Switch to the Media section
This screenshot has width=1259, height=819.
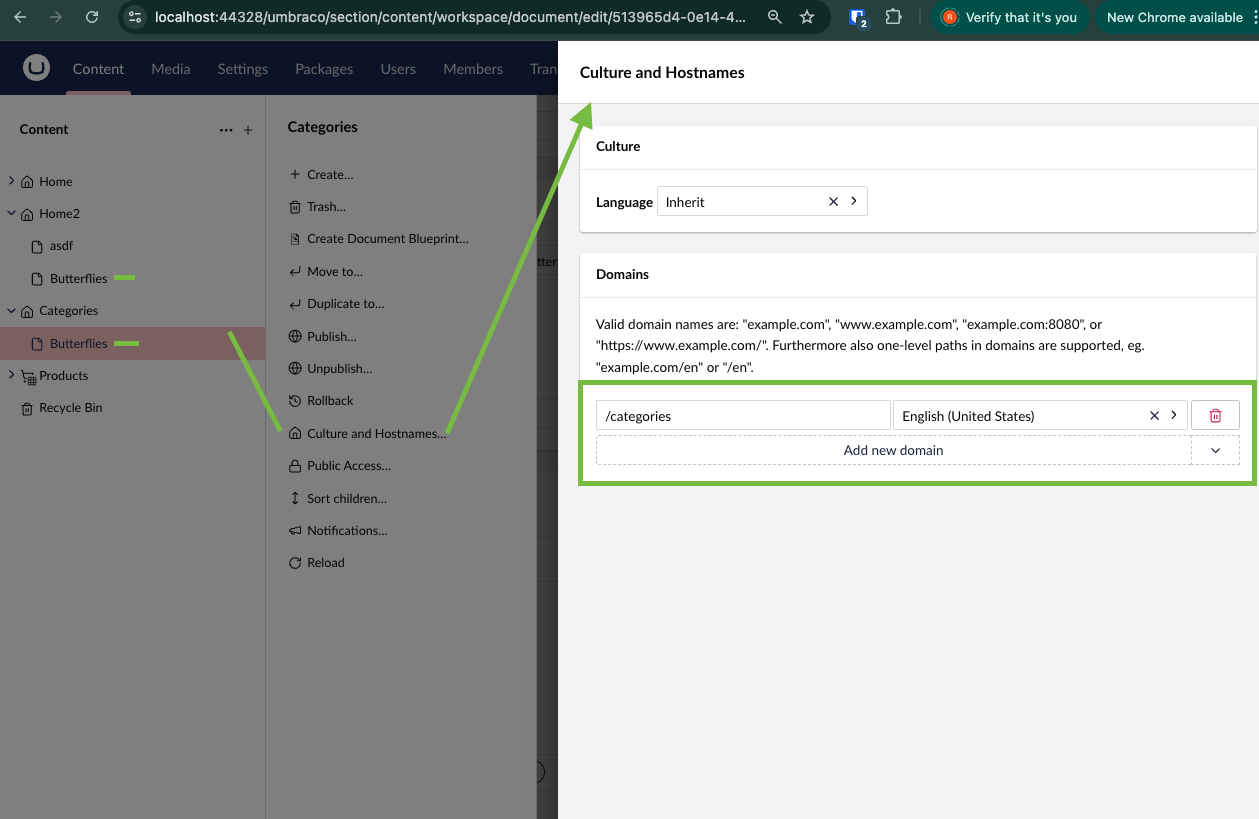tap(171, 69)
